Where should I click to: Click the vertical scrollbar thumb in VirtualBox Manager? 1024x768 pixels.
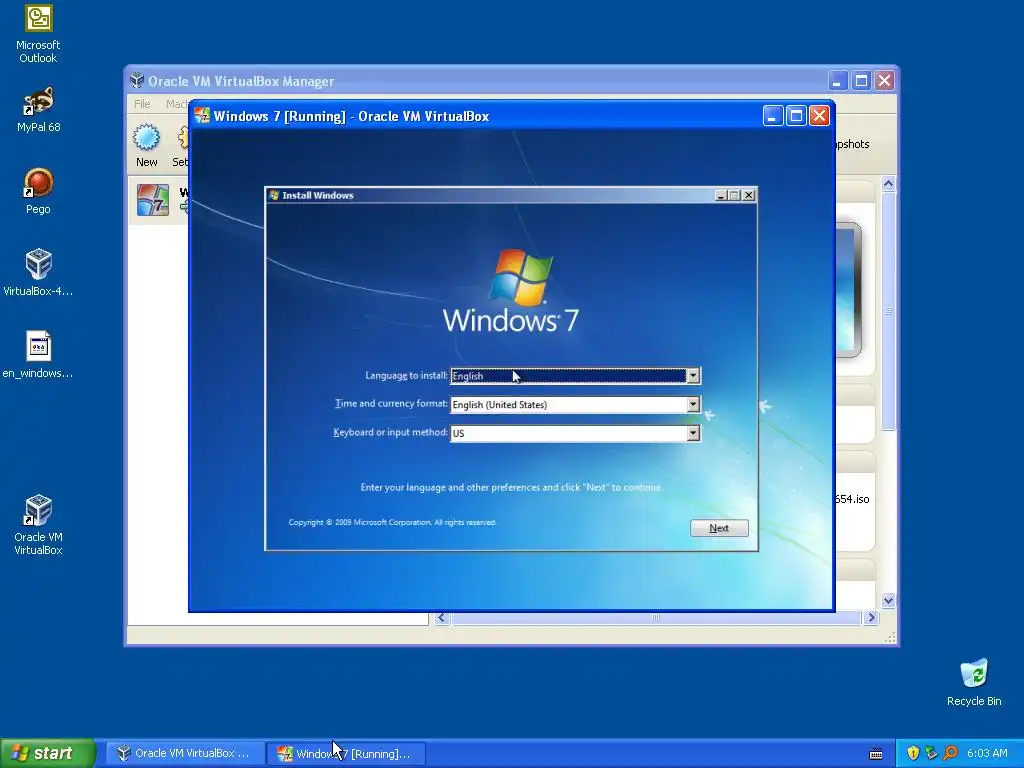pyautogui.click(x=888, y=312)
